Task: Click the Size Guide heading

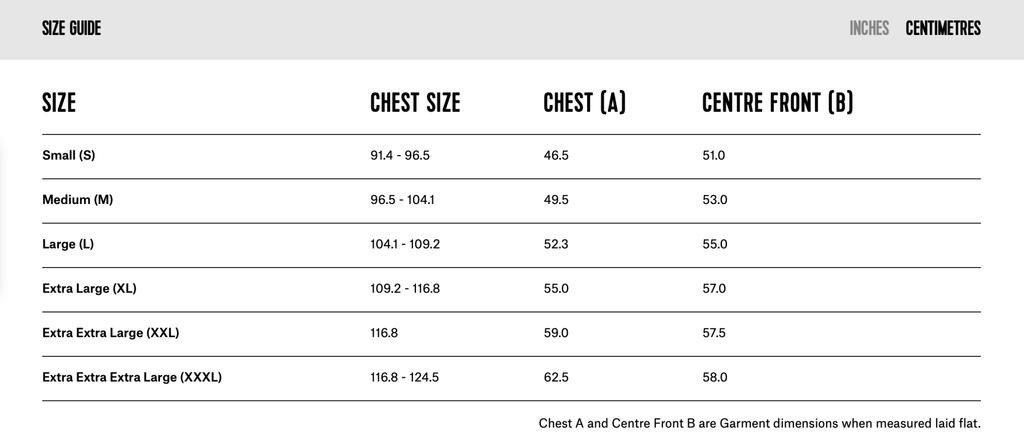Action: click(72, 29)
